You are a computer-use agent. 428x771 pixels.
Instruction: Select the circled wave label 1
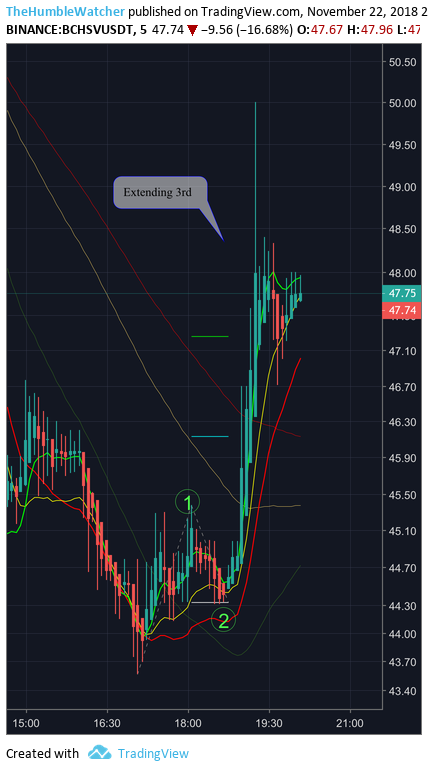[187, 502]
